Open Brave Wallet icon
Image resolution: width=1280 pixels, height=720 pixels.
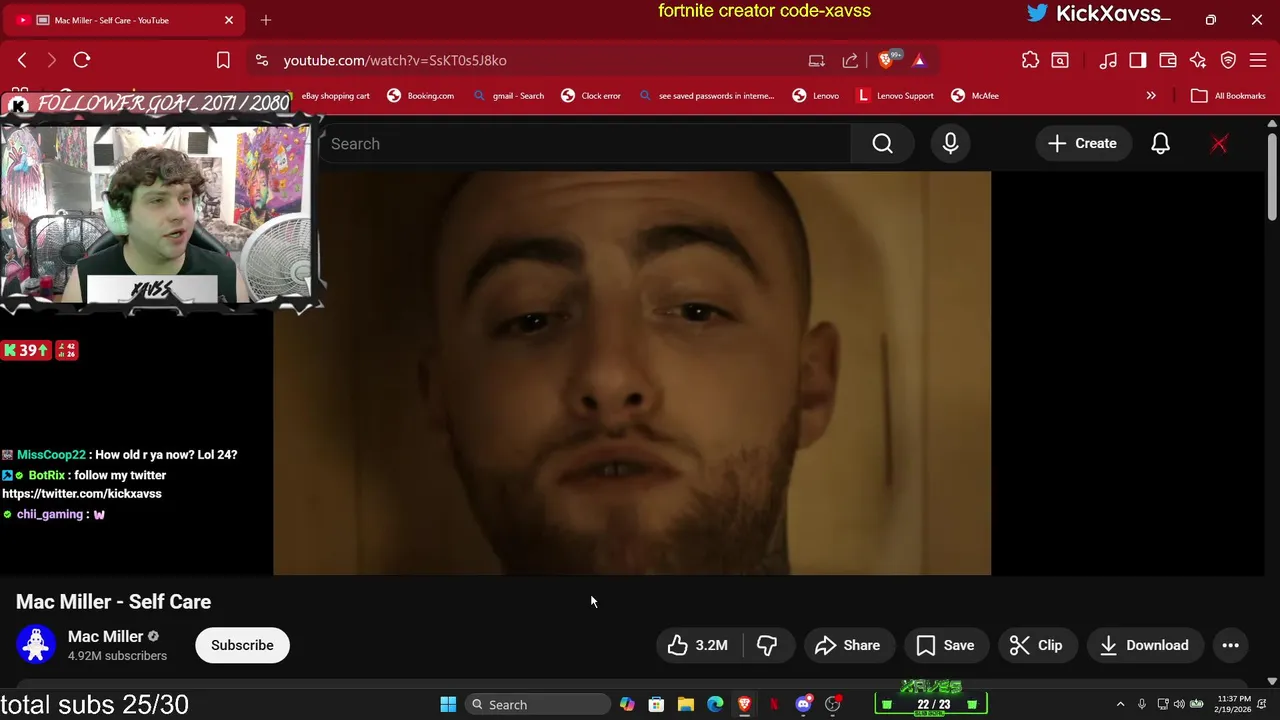[x=1168, y=60]
